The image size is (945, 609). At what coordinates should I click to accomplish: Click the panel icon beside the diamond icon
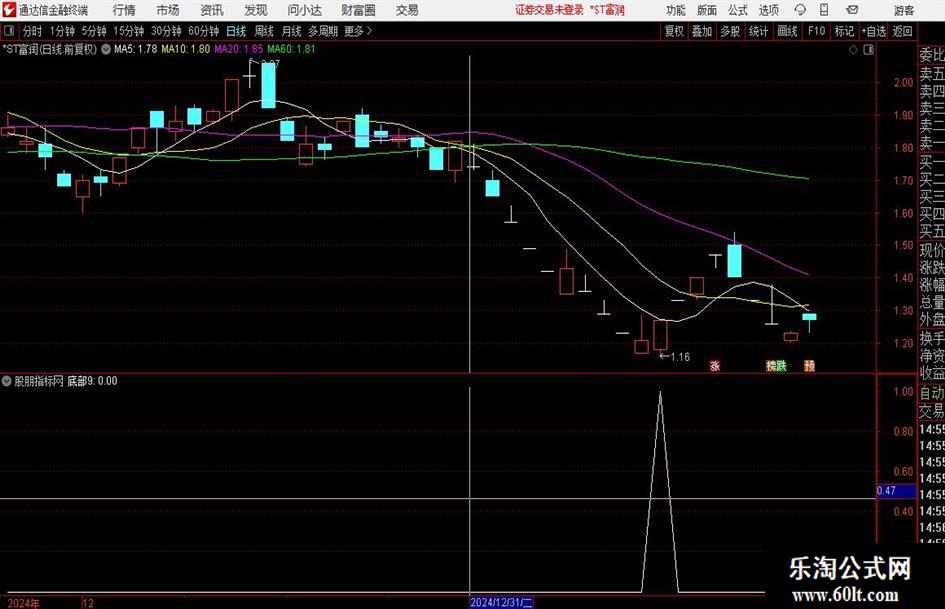click(868, 50)
